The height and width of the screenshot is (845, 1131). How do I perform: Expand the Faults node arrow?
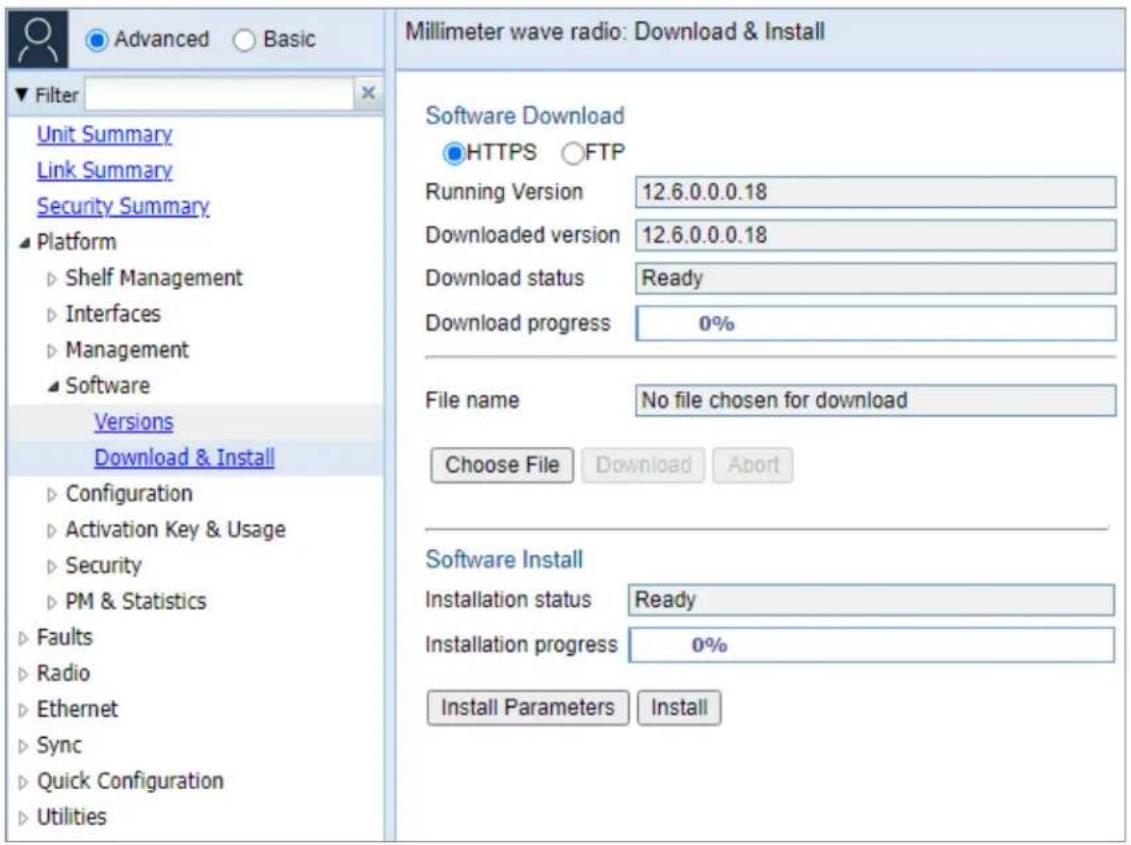point(23,639)
